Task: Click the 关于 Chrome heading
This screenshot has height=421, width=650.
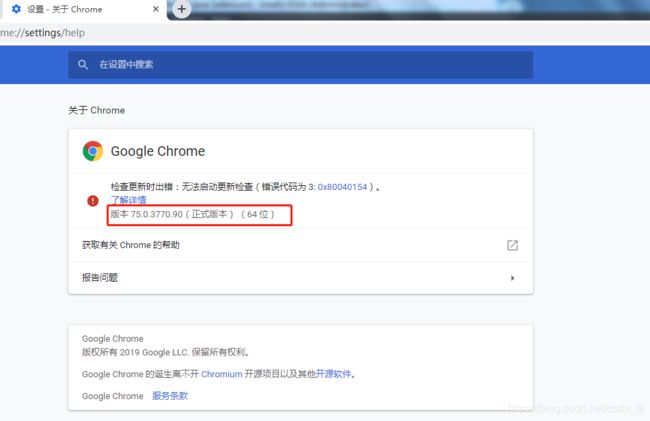Action: click(97, 110)
